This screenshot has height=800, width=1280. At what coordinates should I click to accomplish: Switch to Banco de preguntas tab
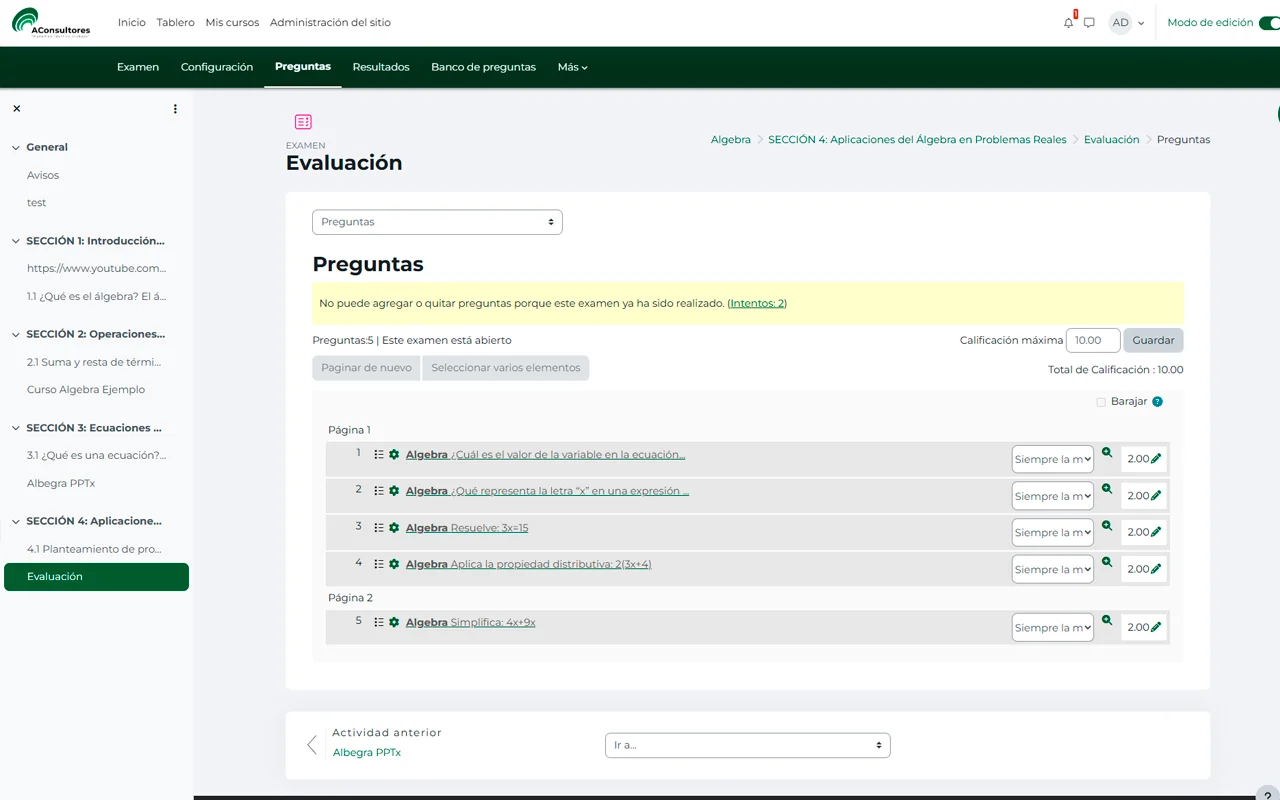click(483, 67)
